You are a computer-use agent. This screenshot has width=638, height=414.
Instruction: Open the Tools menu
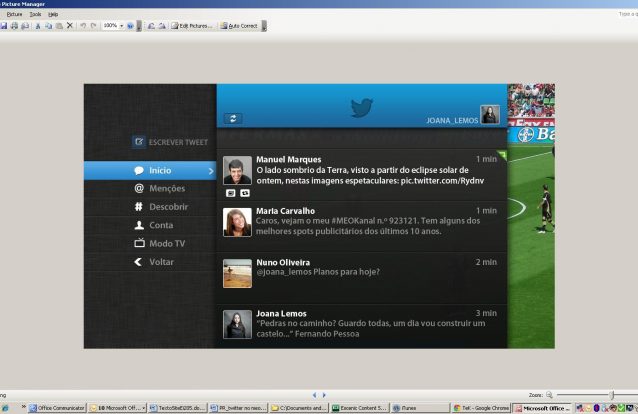click(x=35, y=14)
